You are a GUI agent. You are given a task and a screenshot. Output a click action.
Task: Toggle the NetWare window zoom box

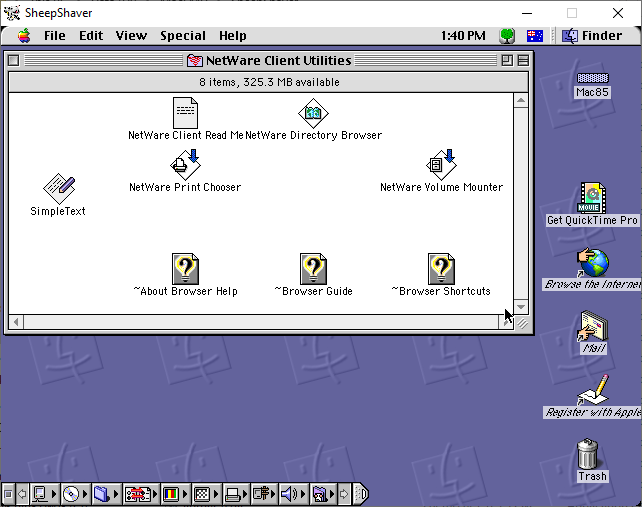[x=507, y=61]
